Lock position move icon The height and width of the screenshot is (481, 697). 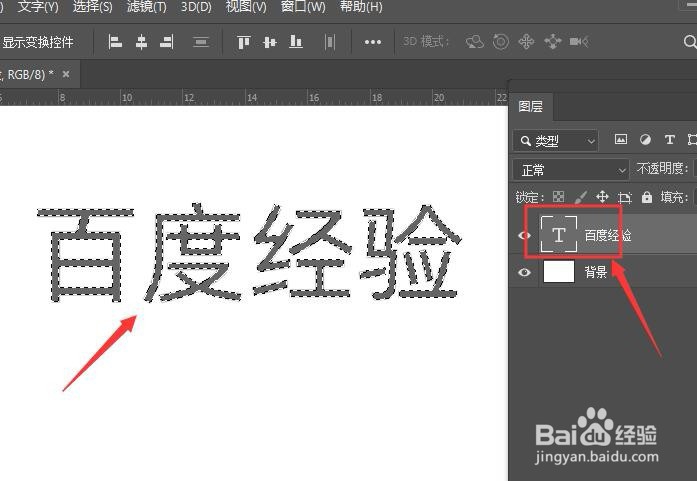602,197
